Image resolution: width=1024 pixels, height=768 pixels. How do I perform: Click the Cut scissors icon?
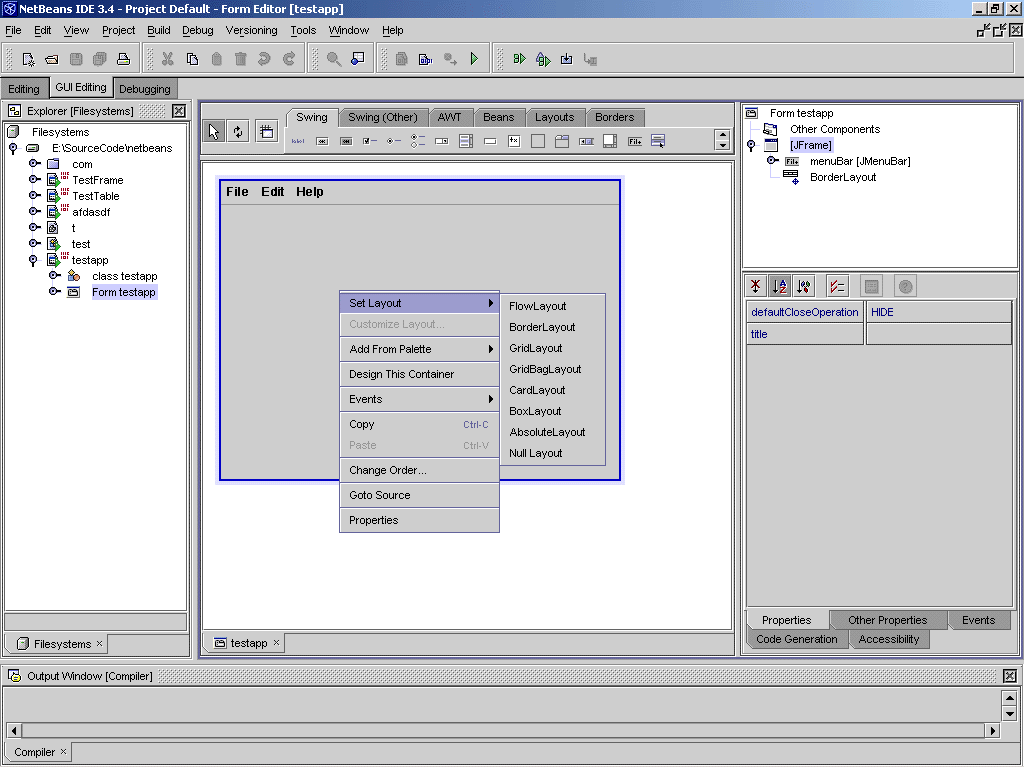[168, 59]
